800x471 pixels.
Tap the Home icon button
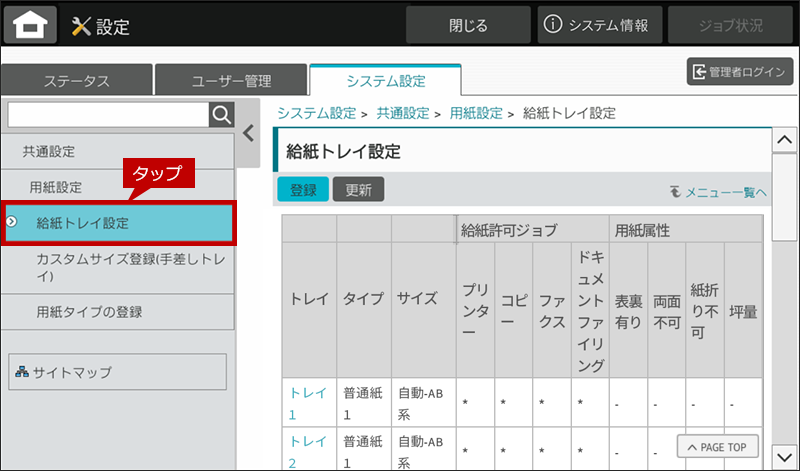click(x=29, y=26)
